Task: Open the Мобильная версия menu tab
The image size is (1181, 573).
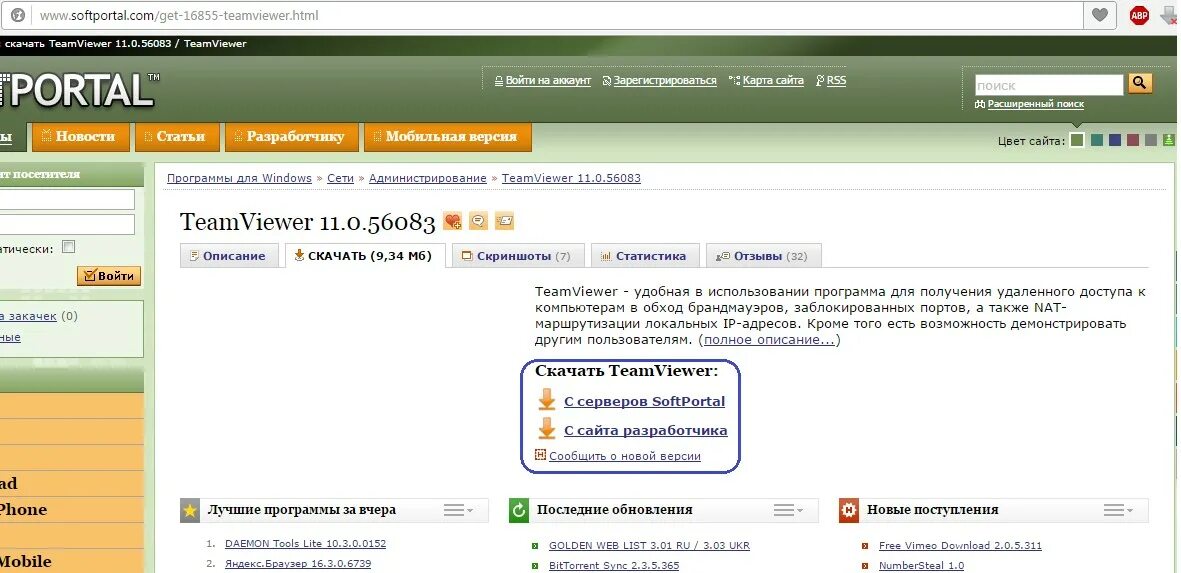Action: tap(447, 136)
